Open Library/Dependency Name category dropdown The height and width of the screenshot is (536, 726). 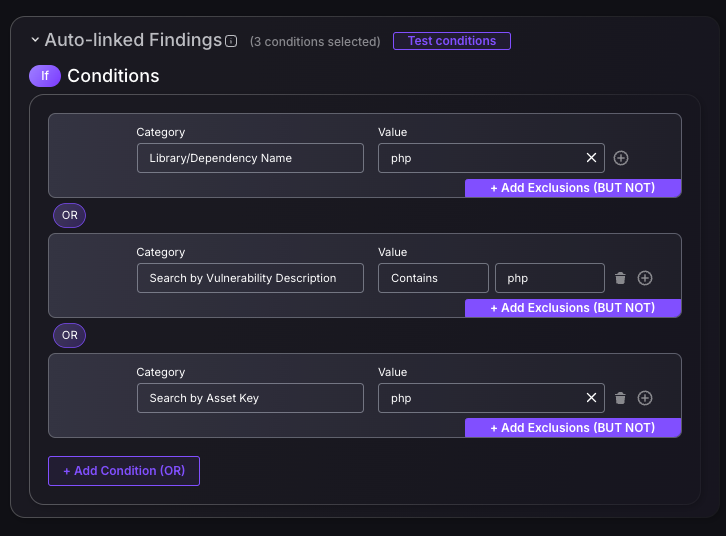click(250, 158)
